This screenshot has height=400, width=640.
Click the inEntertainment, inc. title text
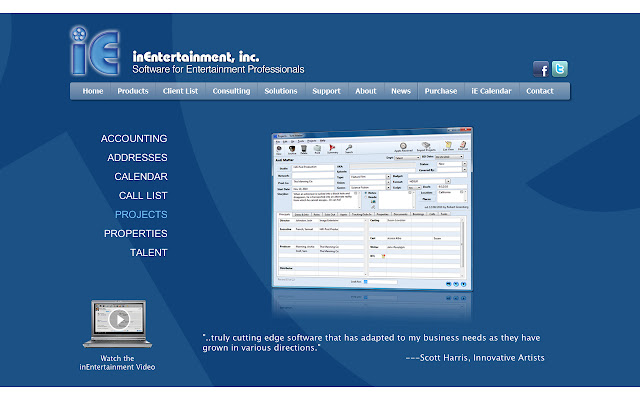[196, 57]
